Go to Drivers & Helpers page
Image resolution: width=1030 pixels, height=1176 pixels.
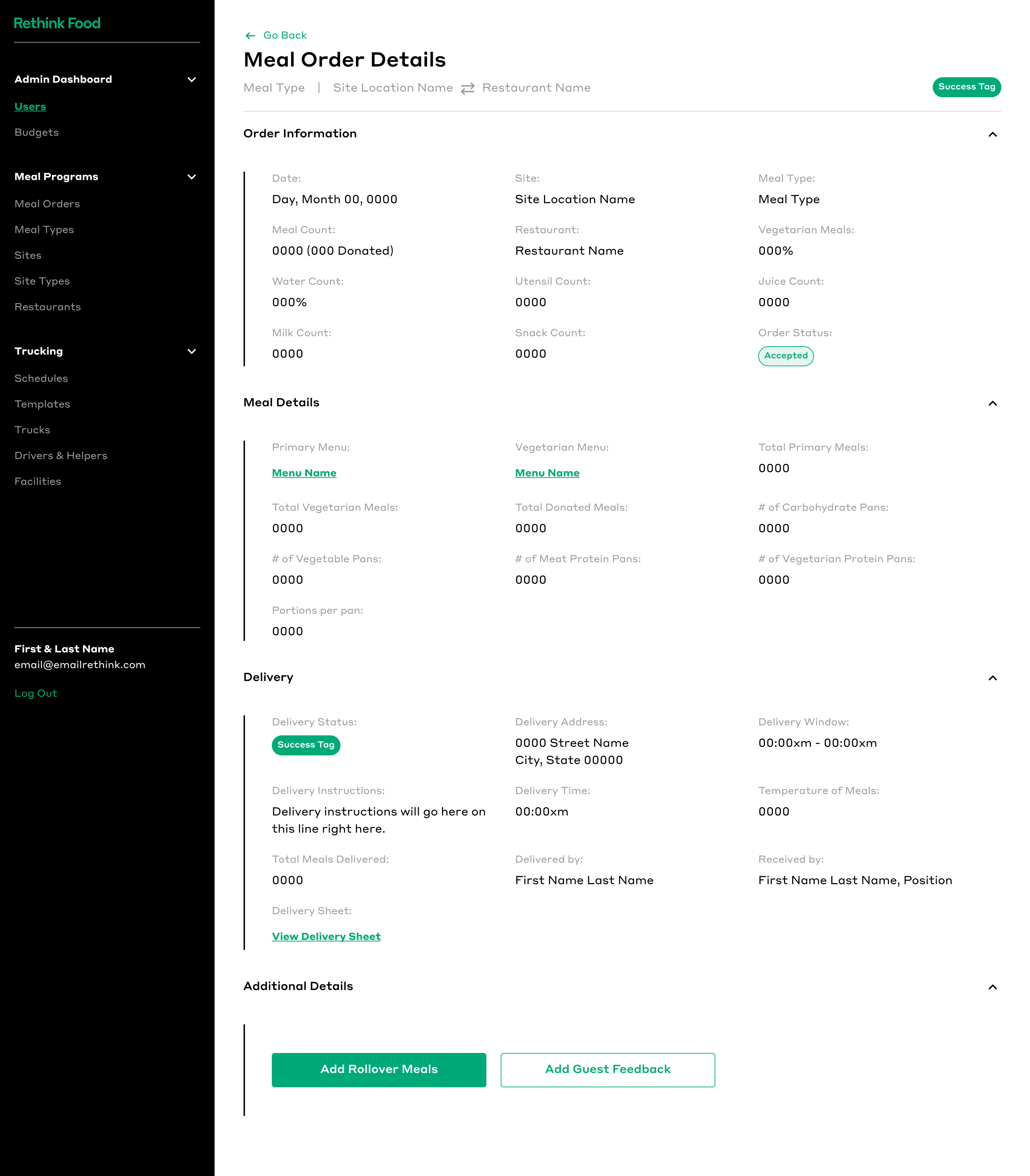tap(61, 456)
